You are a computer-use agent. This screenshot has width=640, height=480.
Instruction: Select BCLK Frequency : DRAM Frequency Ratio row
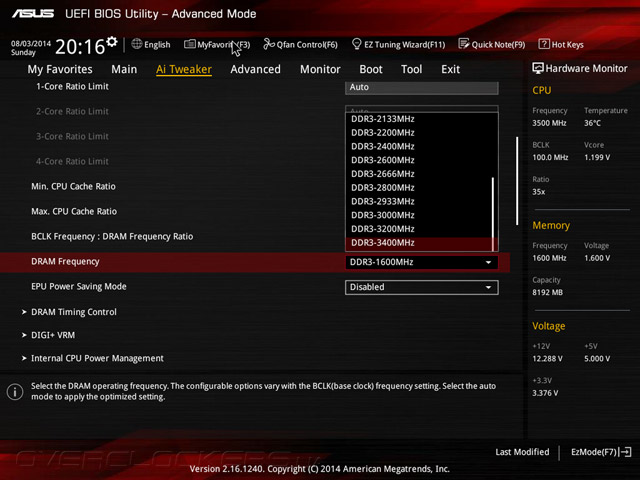point(112,237)
